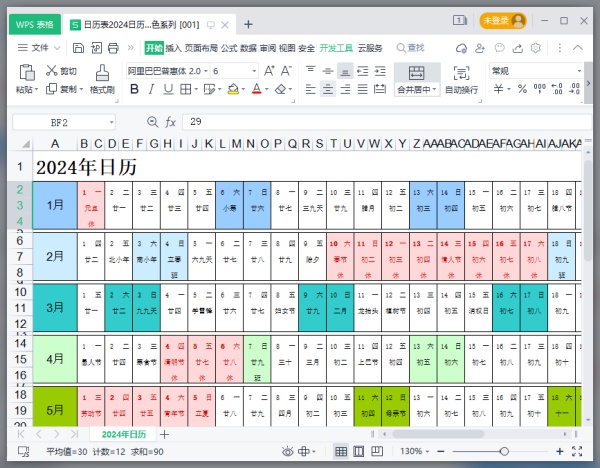Align text left icon
The height and width of the screenshot is (468, 600).
[310, 89]
